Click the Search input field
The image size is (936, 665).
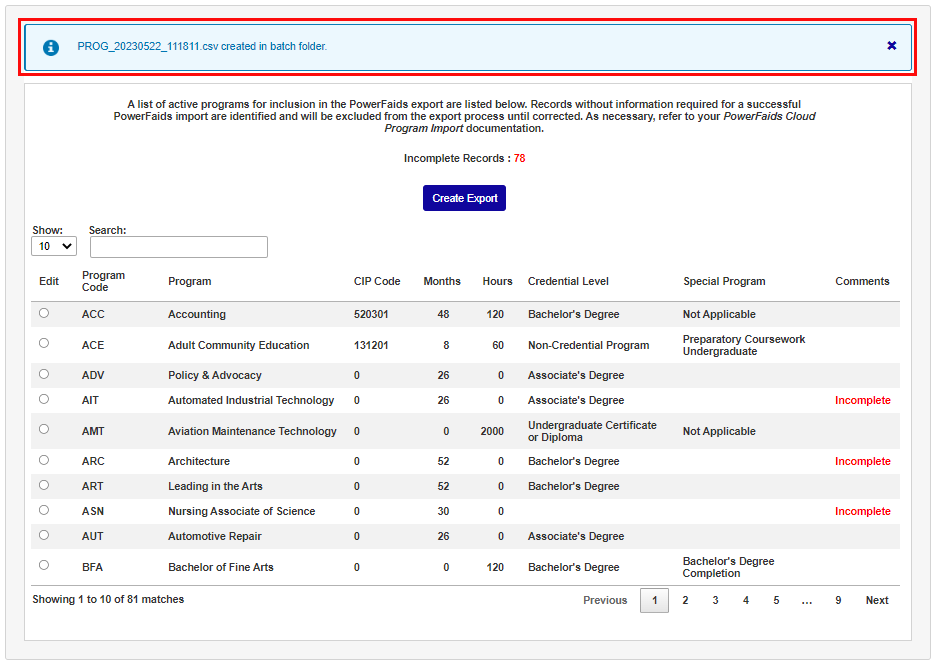pyautogui.click(x=179, y=247)
